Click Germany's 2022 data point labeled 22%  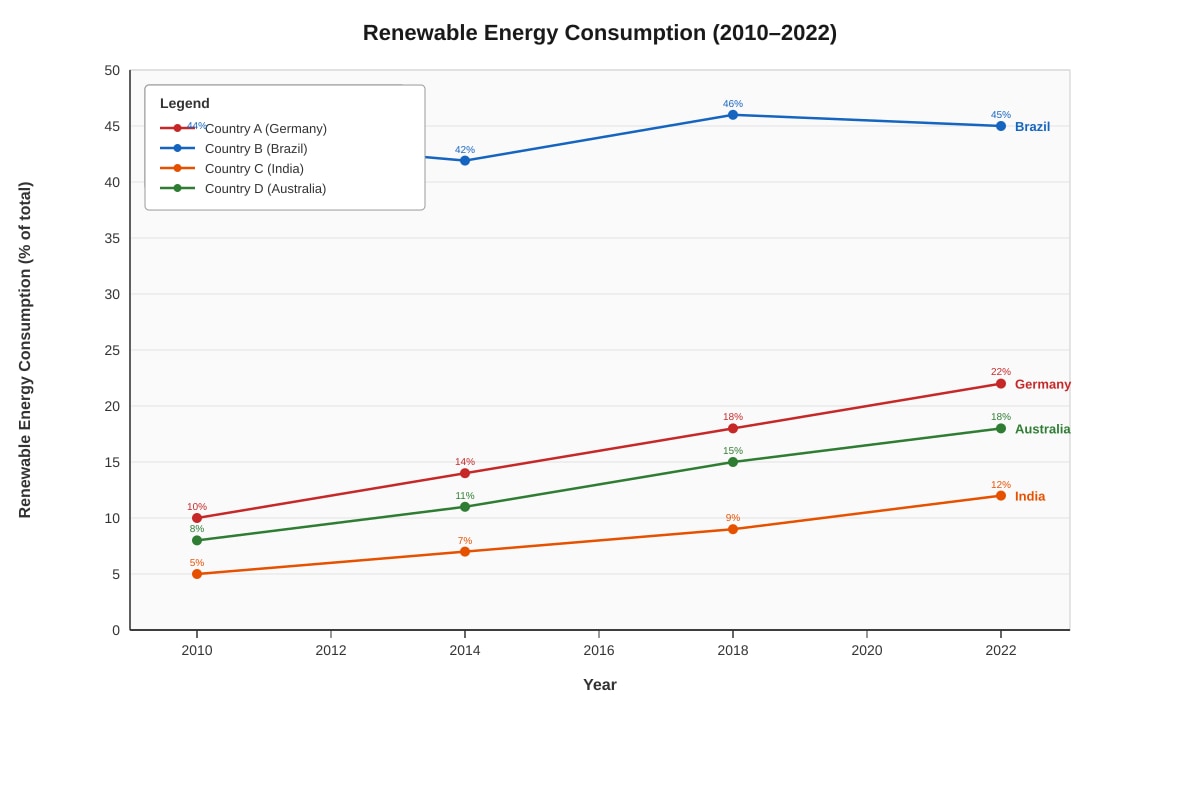(x=1001, y=384)
